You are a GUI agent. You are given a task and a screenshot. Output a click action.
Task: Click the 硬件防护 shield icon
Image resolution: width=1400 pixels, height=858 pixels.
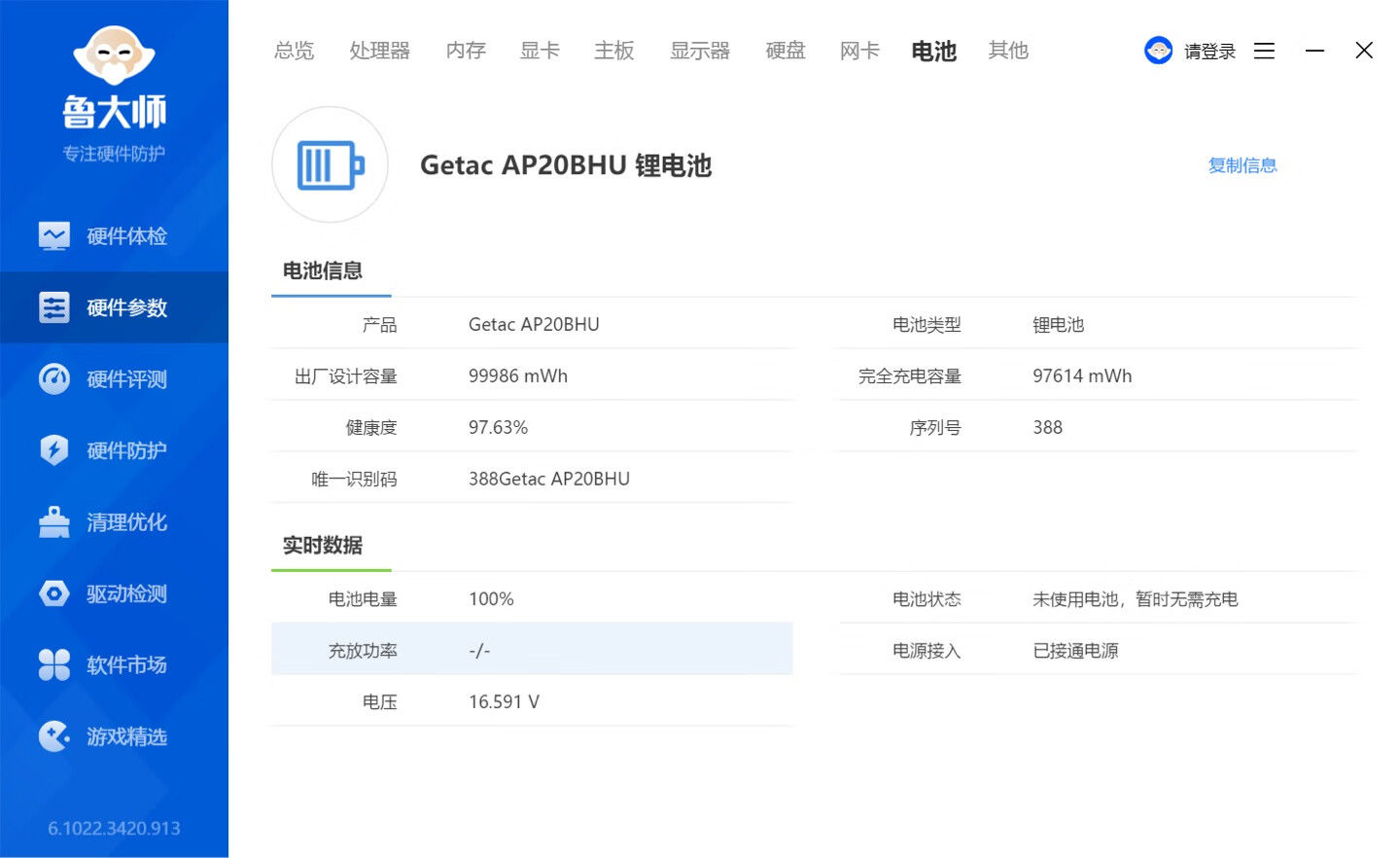tap(53, 450)
